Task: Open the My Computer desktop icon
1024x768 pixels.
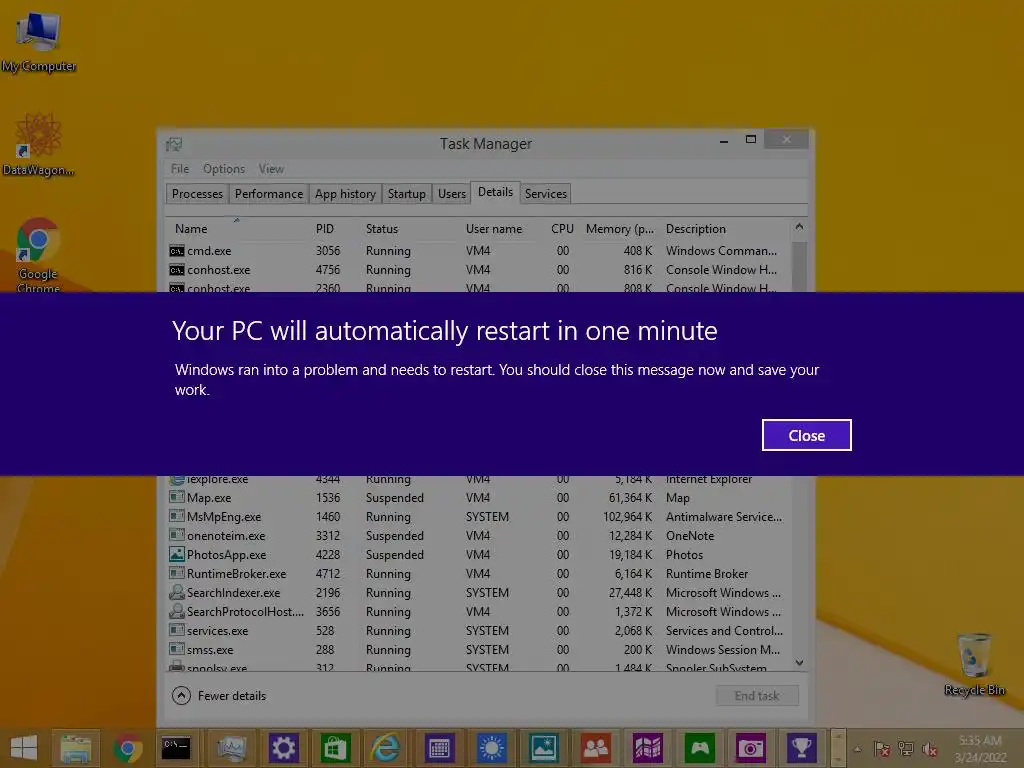Action: click(x=39, y=40)
